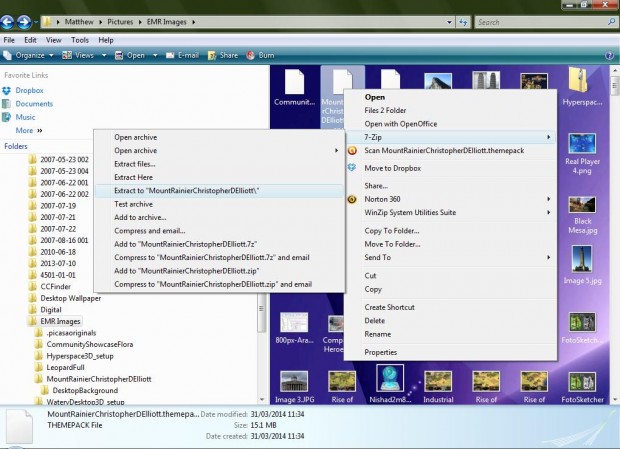
Task: Choose Test archive option
Action: (219, 204)
